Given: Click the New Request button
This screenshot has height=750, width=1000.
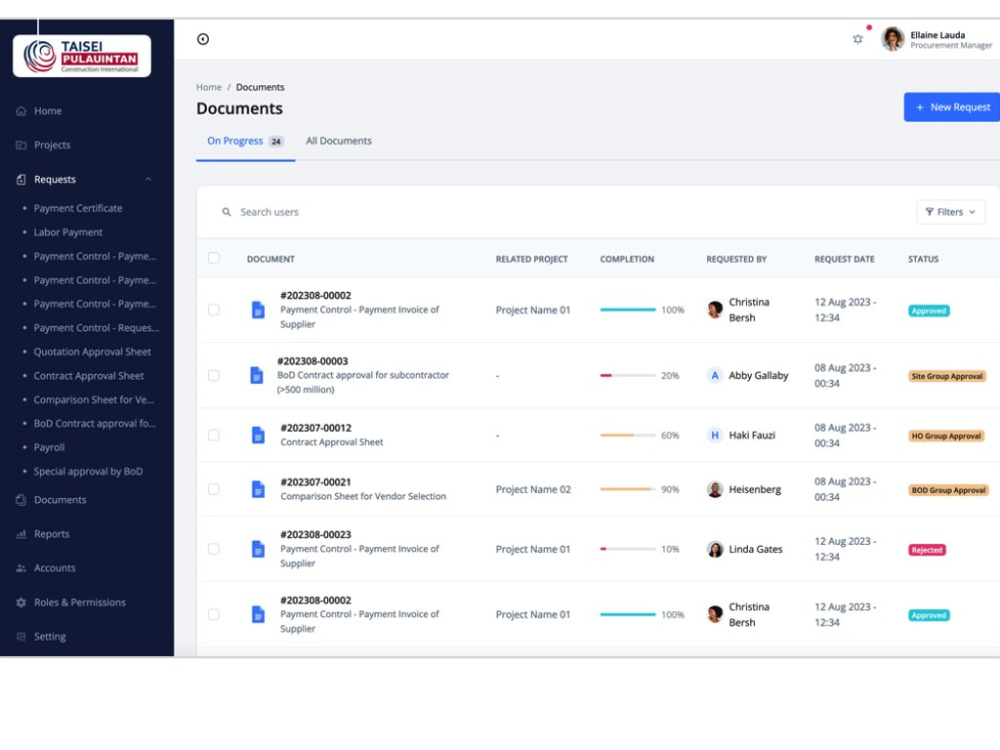Looking at the screenshot, I should (x=952, y=107).
